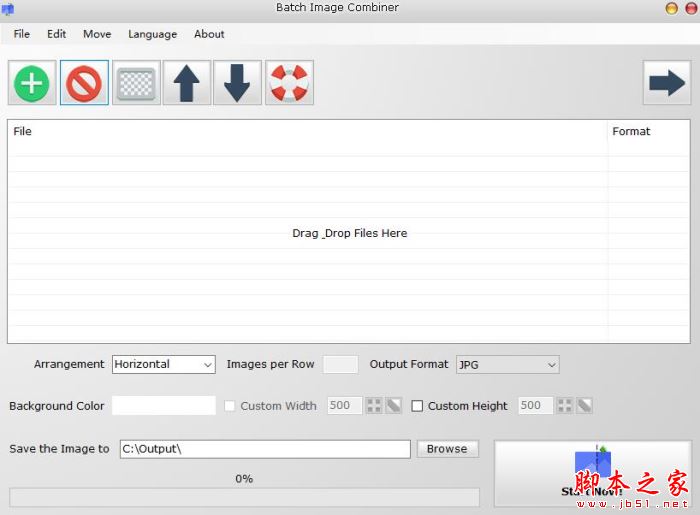Open the About menu
700x515 pixels.
[209, 34]
